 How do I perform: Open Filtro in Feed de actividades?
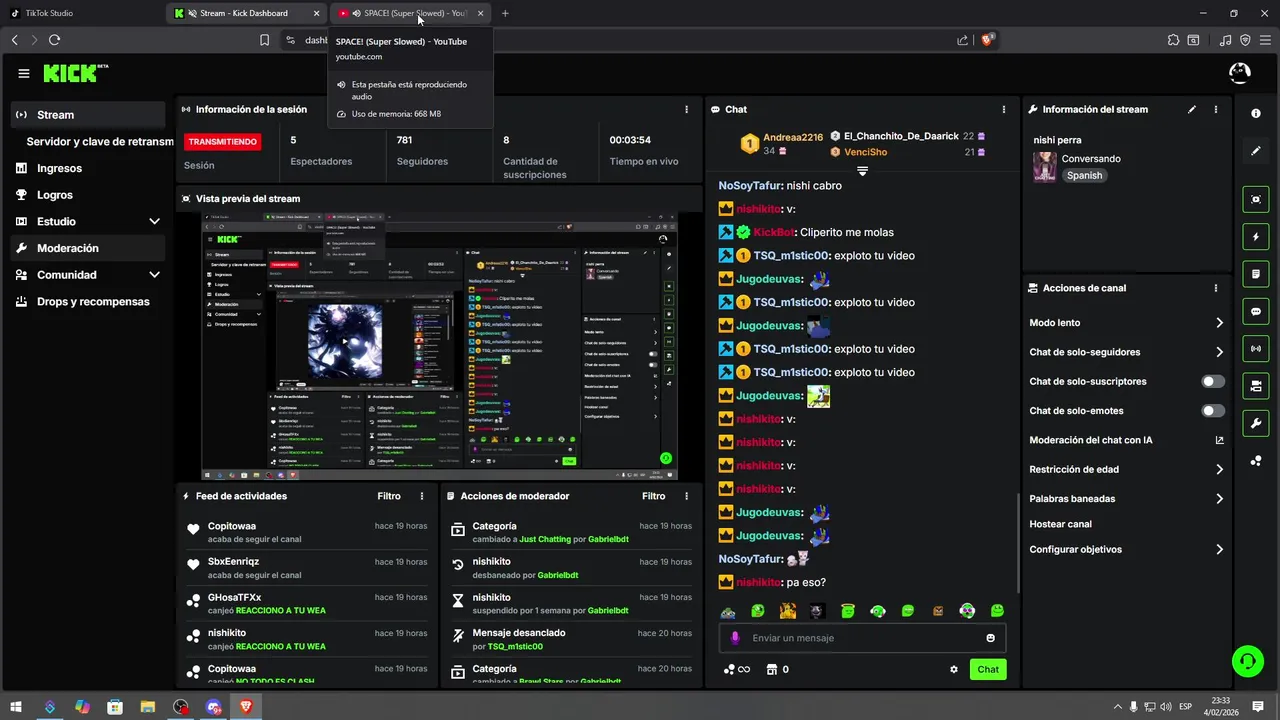[389, 496]
